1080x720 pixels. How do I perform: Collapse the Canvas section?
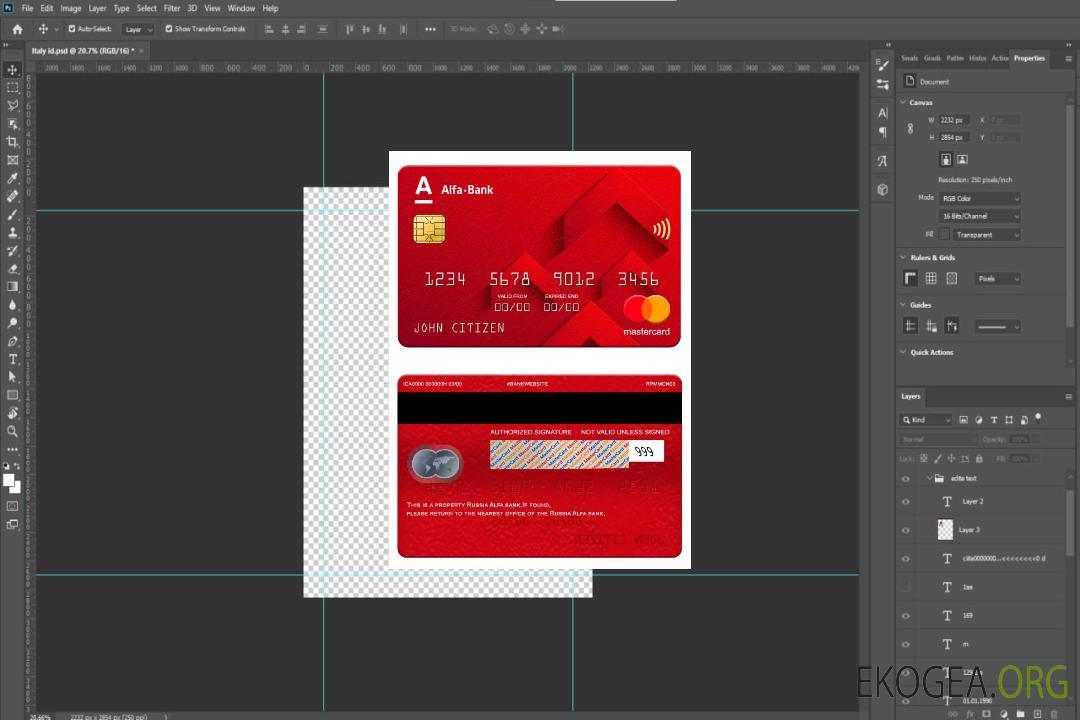tap(904, 102)
